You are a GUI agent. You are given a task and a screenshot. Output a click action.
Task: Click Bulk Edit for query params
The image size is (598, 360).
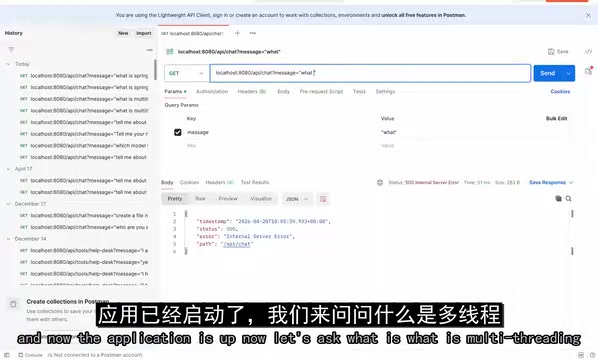click(556, 119)
